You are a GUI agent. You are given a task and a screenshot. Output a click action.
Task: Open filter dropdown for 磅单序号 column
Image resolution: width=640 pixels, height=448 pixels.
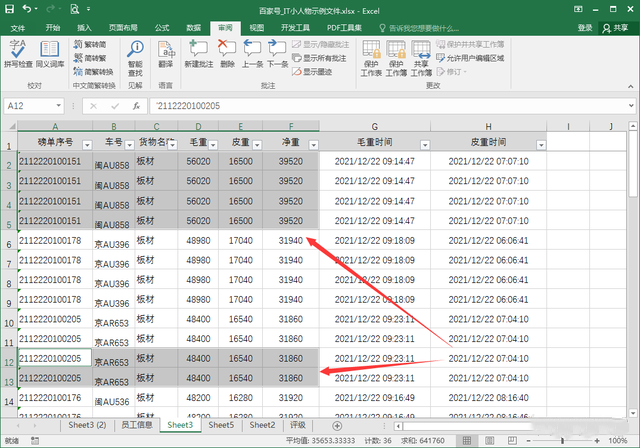pyautogui.click(x=87, y=144)
